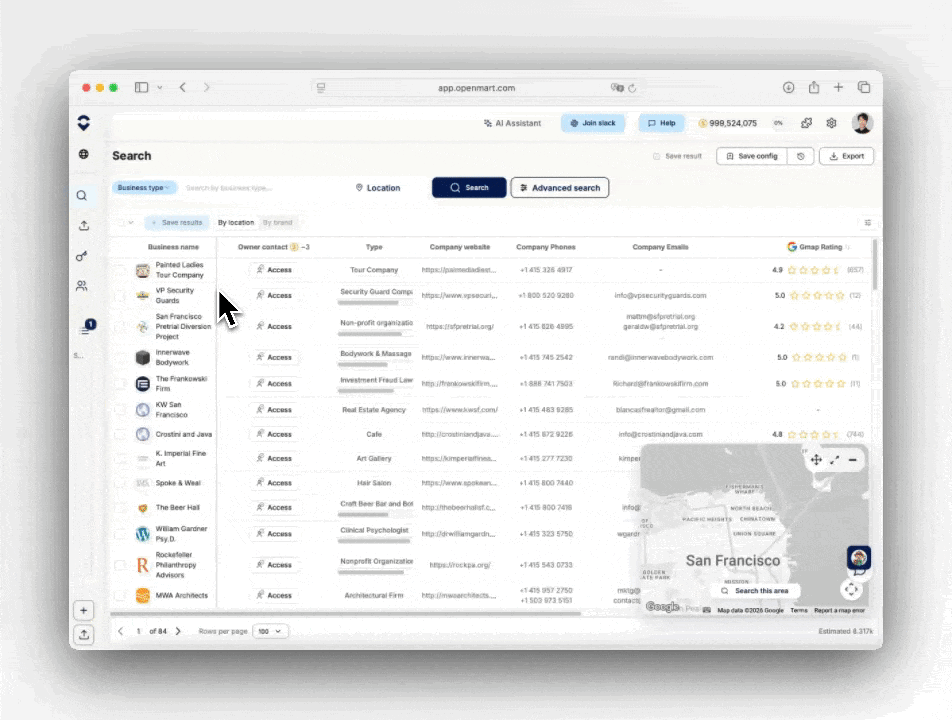Image resolution: width=952 pixels, height=720 pixels.
Task: Reload the page in Safari
Action: [x=632, y=88]
